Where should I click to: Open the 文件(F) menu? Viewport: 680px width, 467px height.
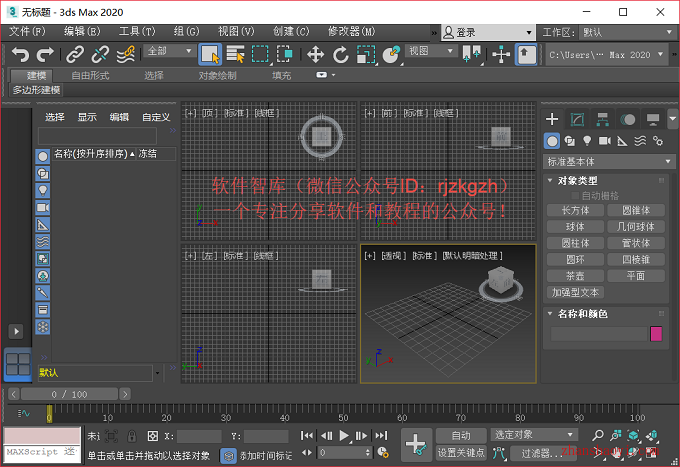[27, 32]
